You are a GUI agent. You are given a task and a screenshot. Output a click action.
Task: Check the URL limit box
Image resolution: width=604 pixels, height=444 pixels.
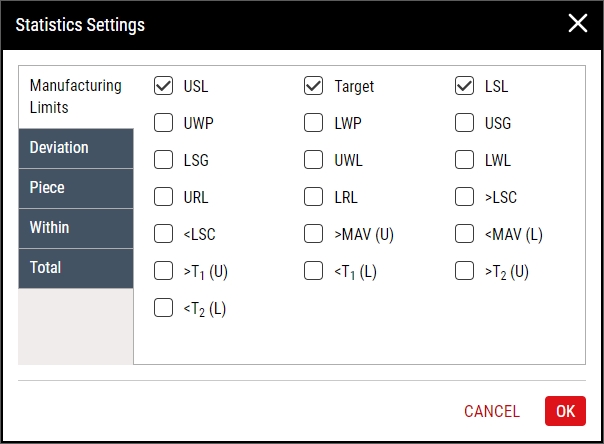click(163, 196)
